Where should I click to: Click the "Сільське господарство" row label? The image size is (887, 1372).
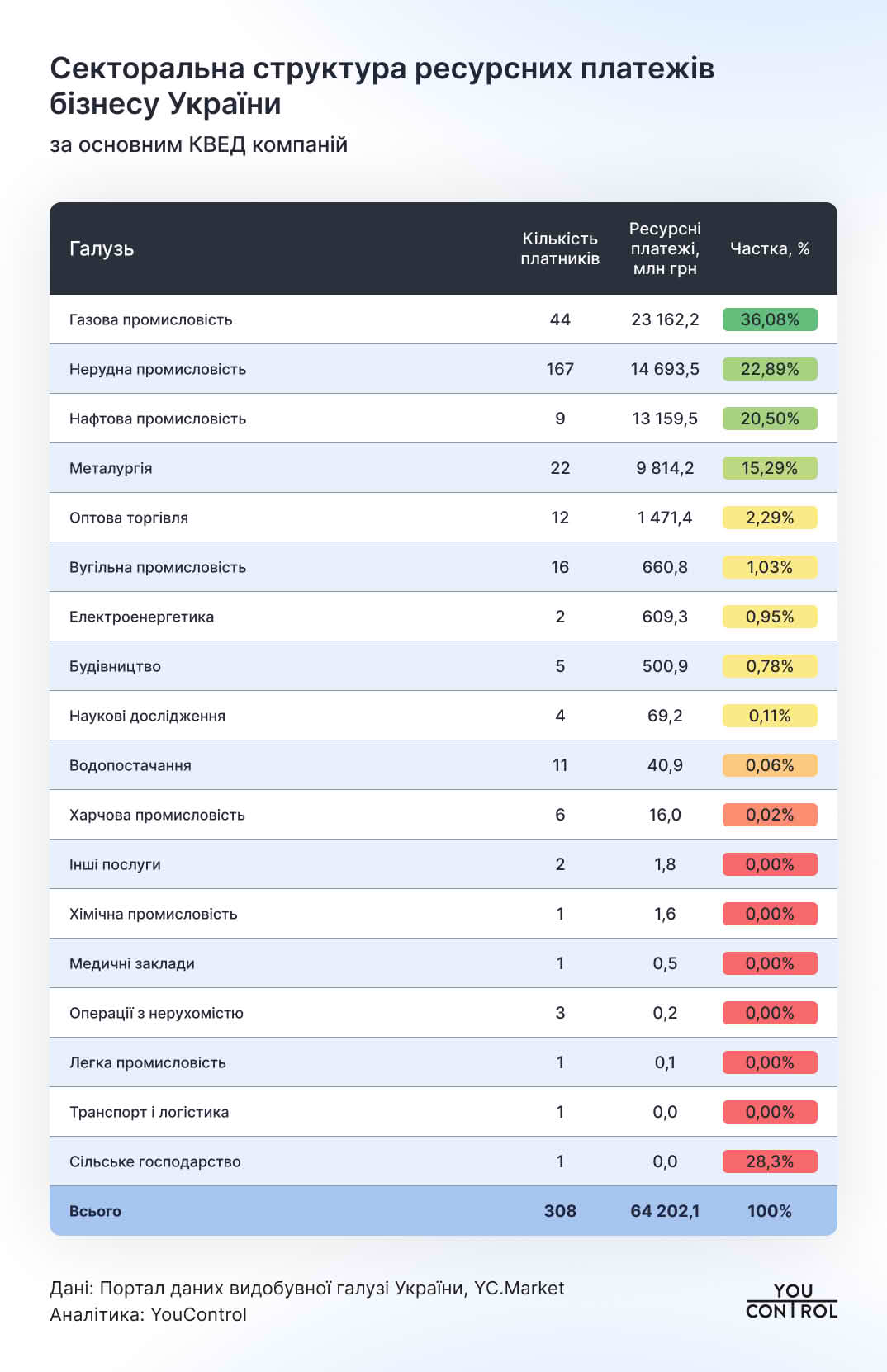[x=155, y=1161]
